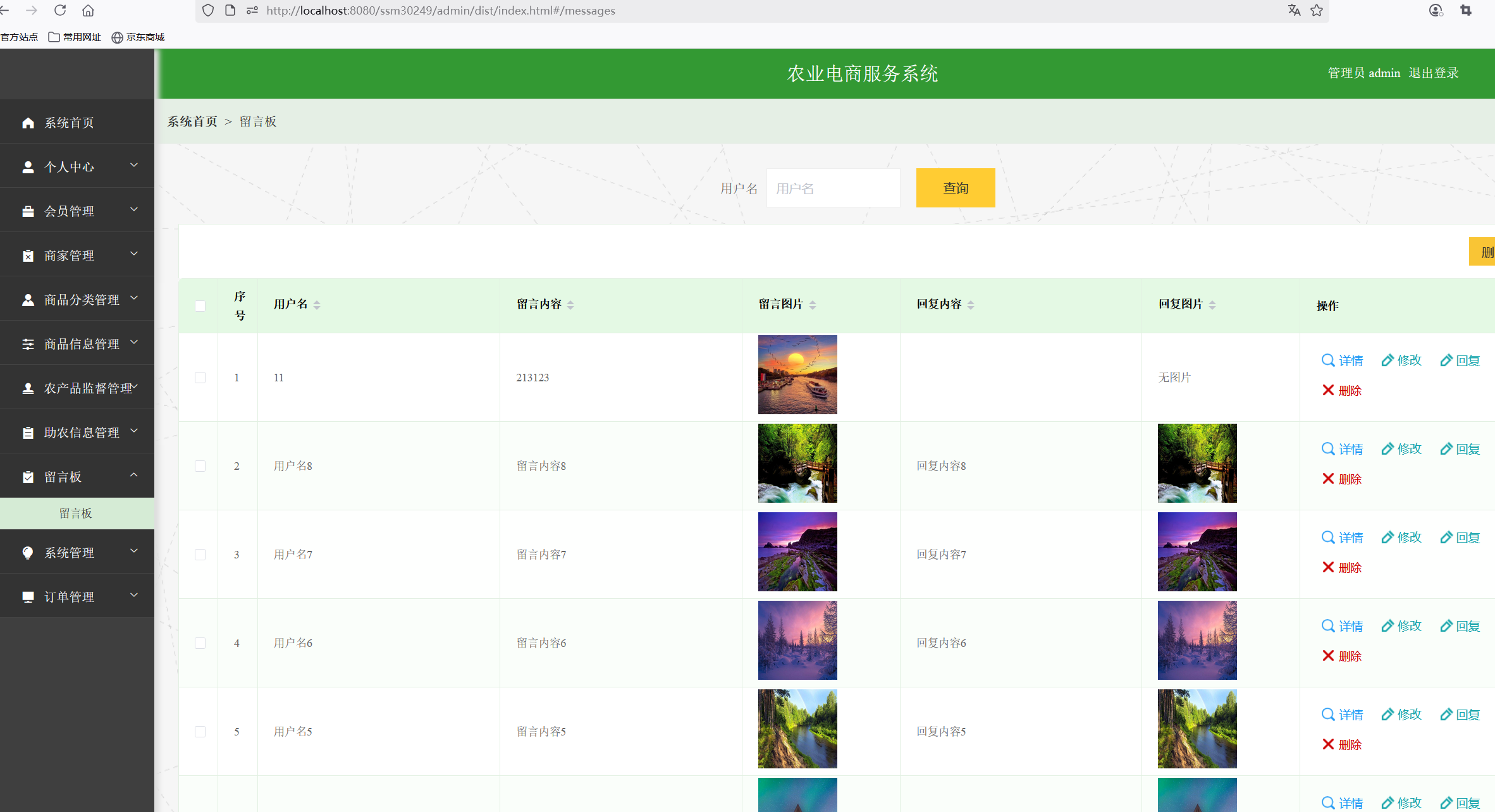
Task: Tick the checkbox for row 5
Action: click(x=200, y=732)
